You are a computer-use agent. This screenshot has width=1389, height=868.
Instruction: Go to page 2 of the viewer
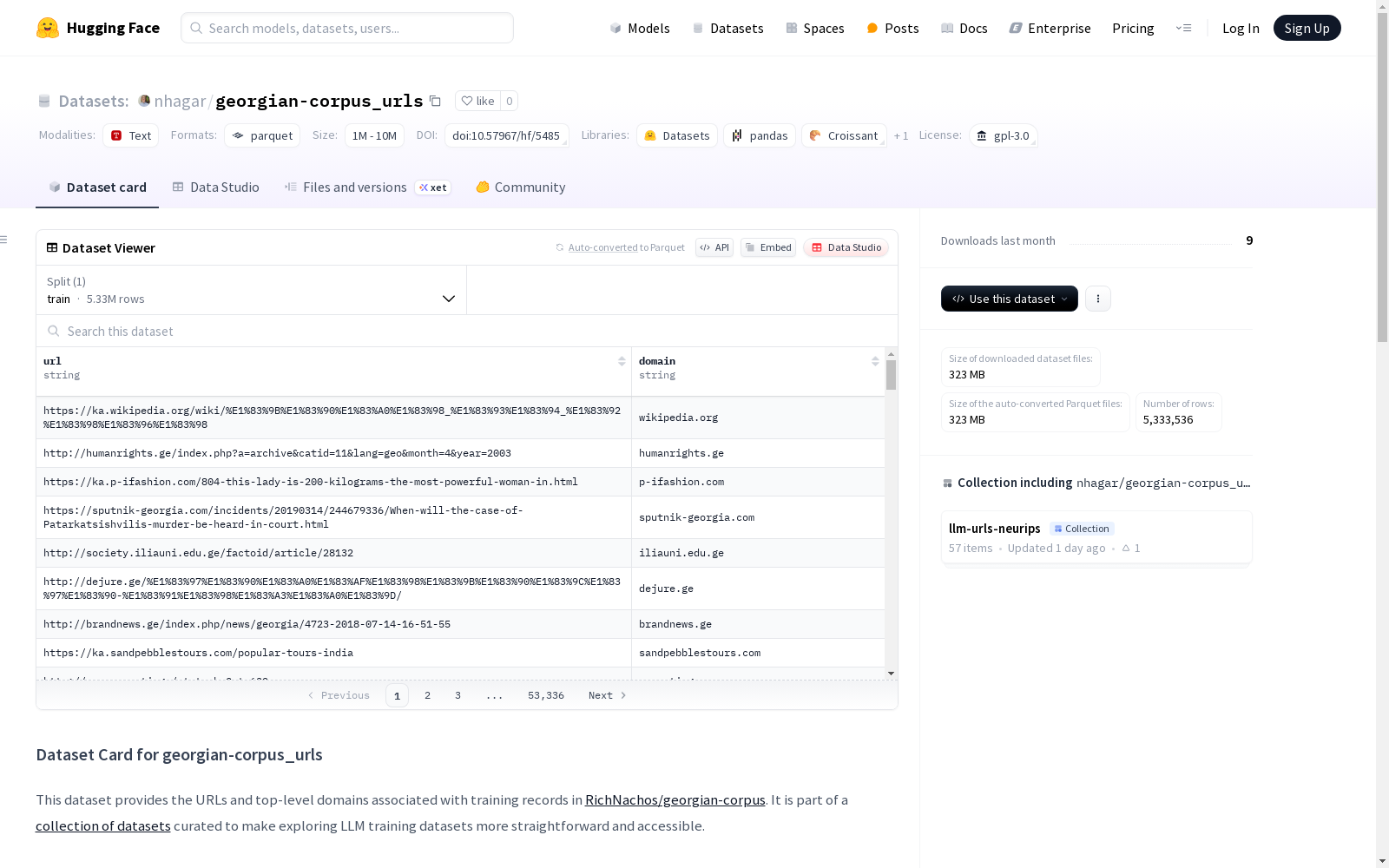tap(427, 695)
